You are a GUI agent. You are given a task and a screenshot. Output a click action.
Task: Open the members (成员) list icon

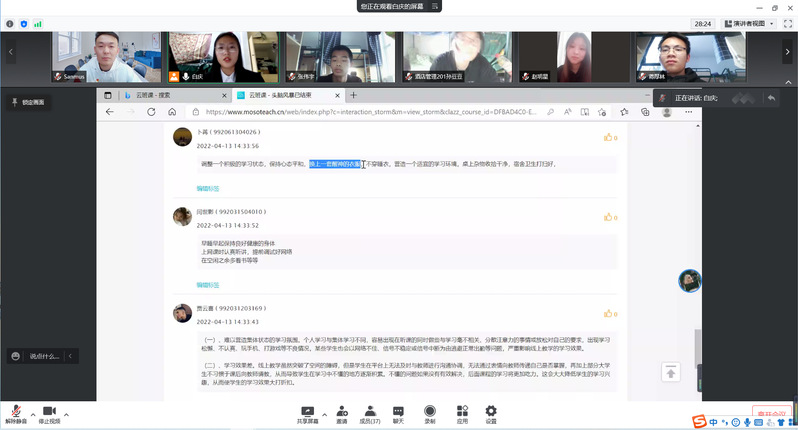point(369,411)
